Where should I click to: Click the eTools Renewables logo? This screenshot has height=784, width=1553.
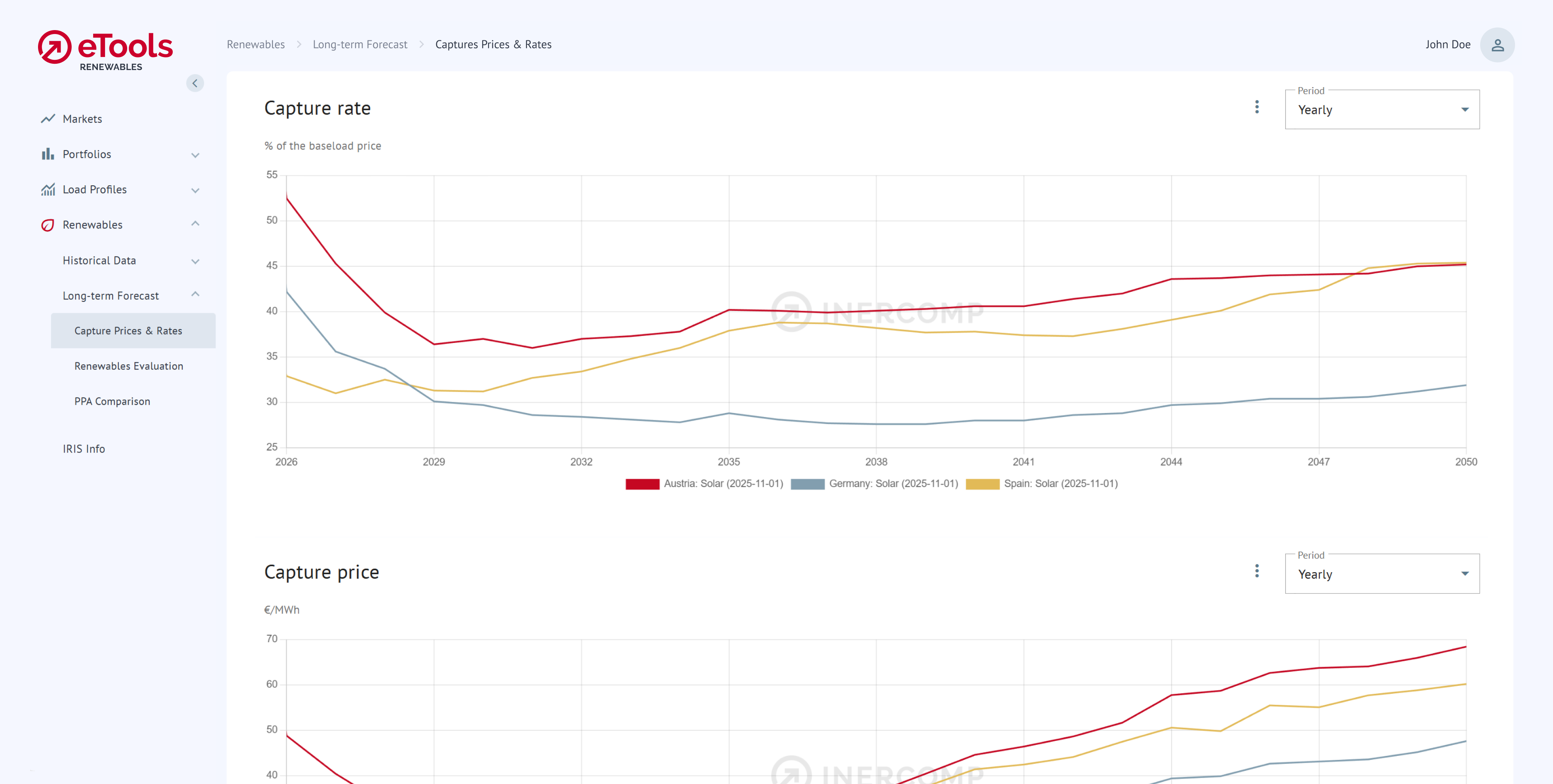(x=105, y=50)
